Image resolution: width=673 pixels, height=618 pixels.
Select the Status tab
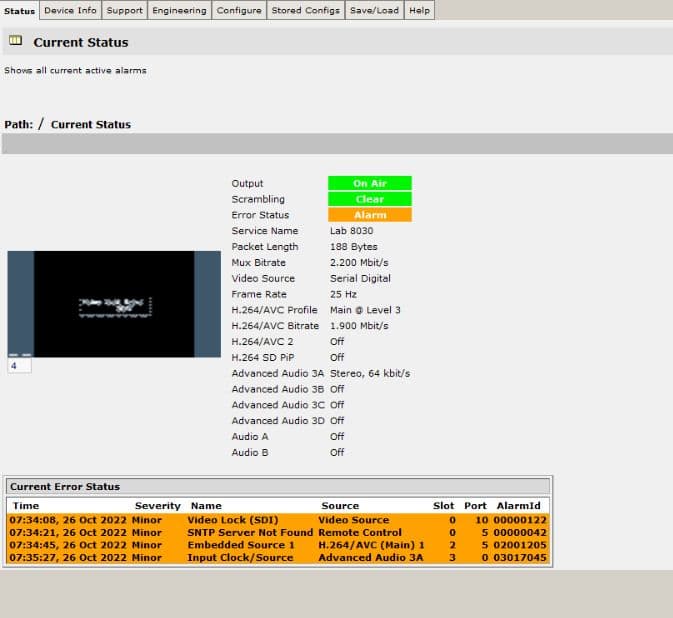20,11
